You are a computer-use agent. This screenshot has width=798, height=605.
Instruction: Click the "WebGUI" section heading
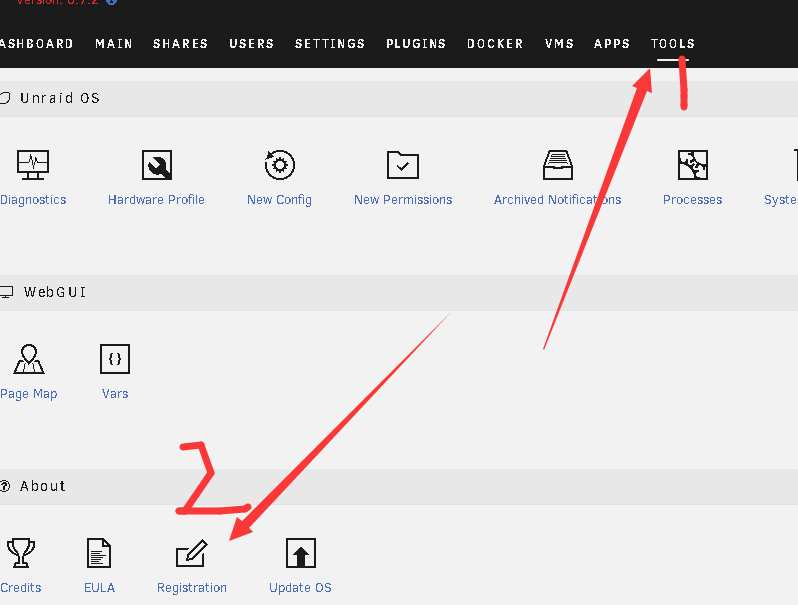[55, 292]
